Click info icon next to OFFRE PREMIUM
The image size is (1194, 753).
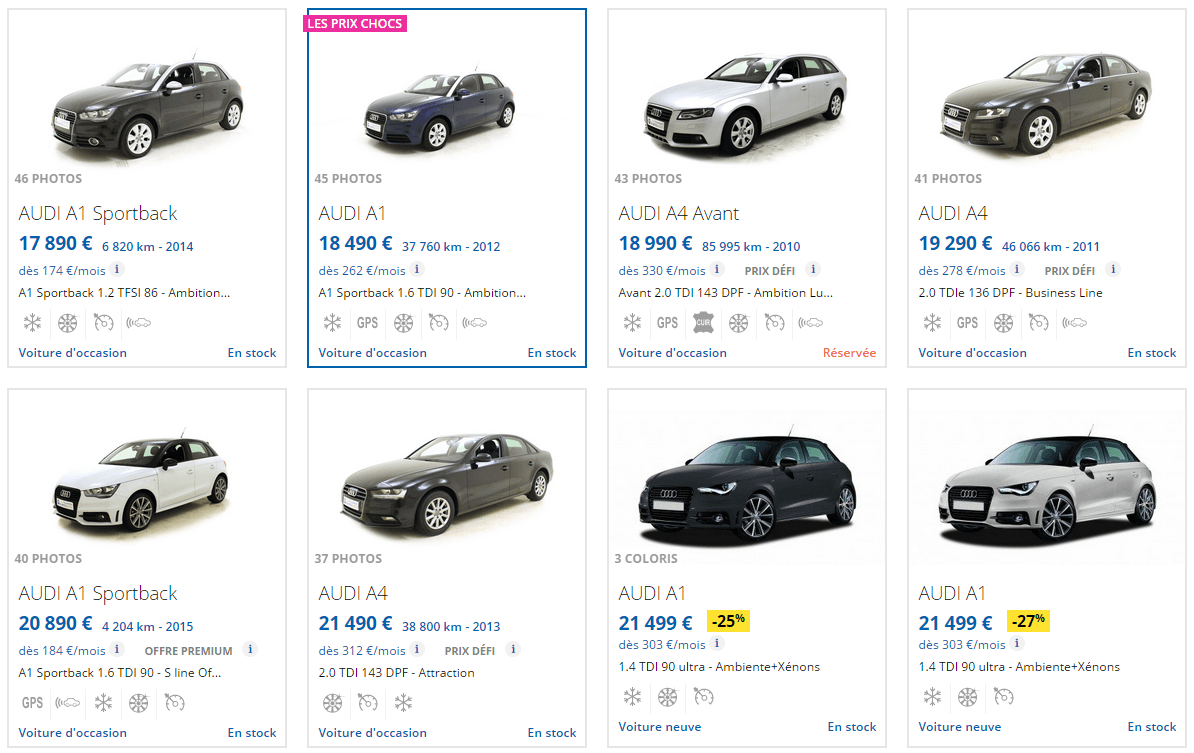tap(250, 650)
